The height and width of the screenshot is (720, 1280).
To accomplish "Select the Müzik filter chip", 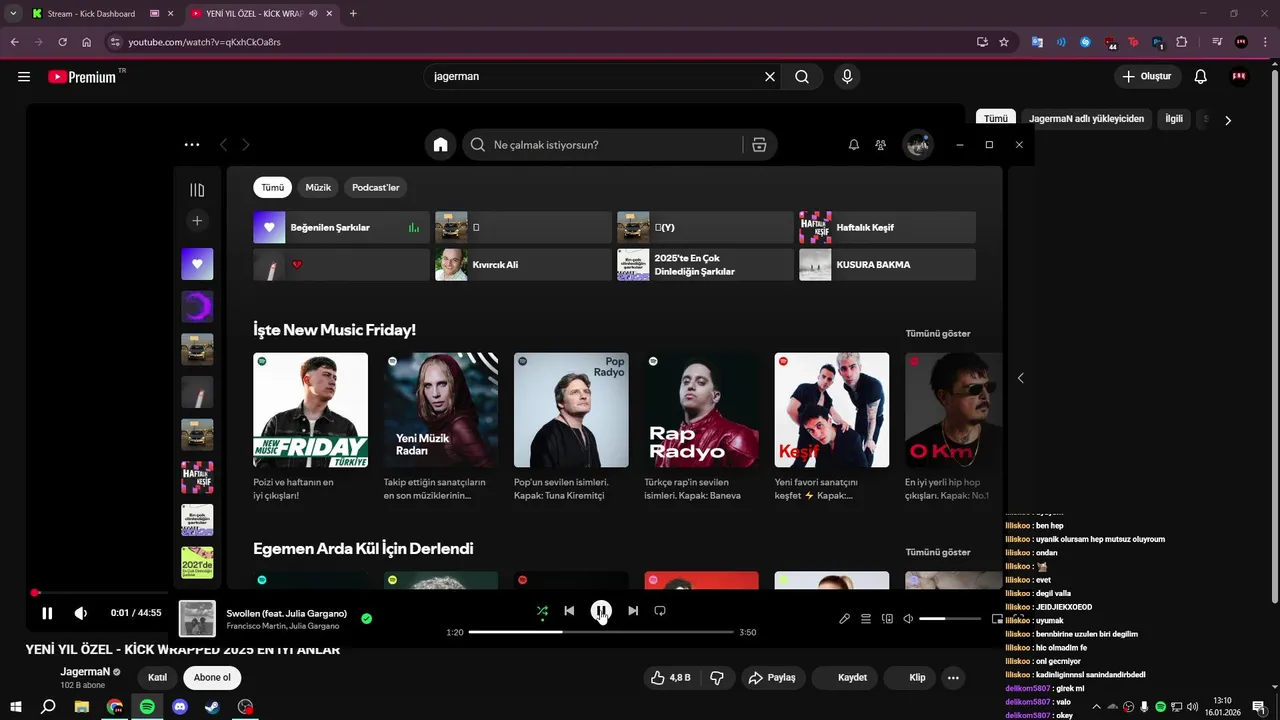I will click(318, 187).
